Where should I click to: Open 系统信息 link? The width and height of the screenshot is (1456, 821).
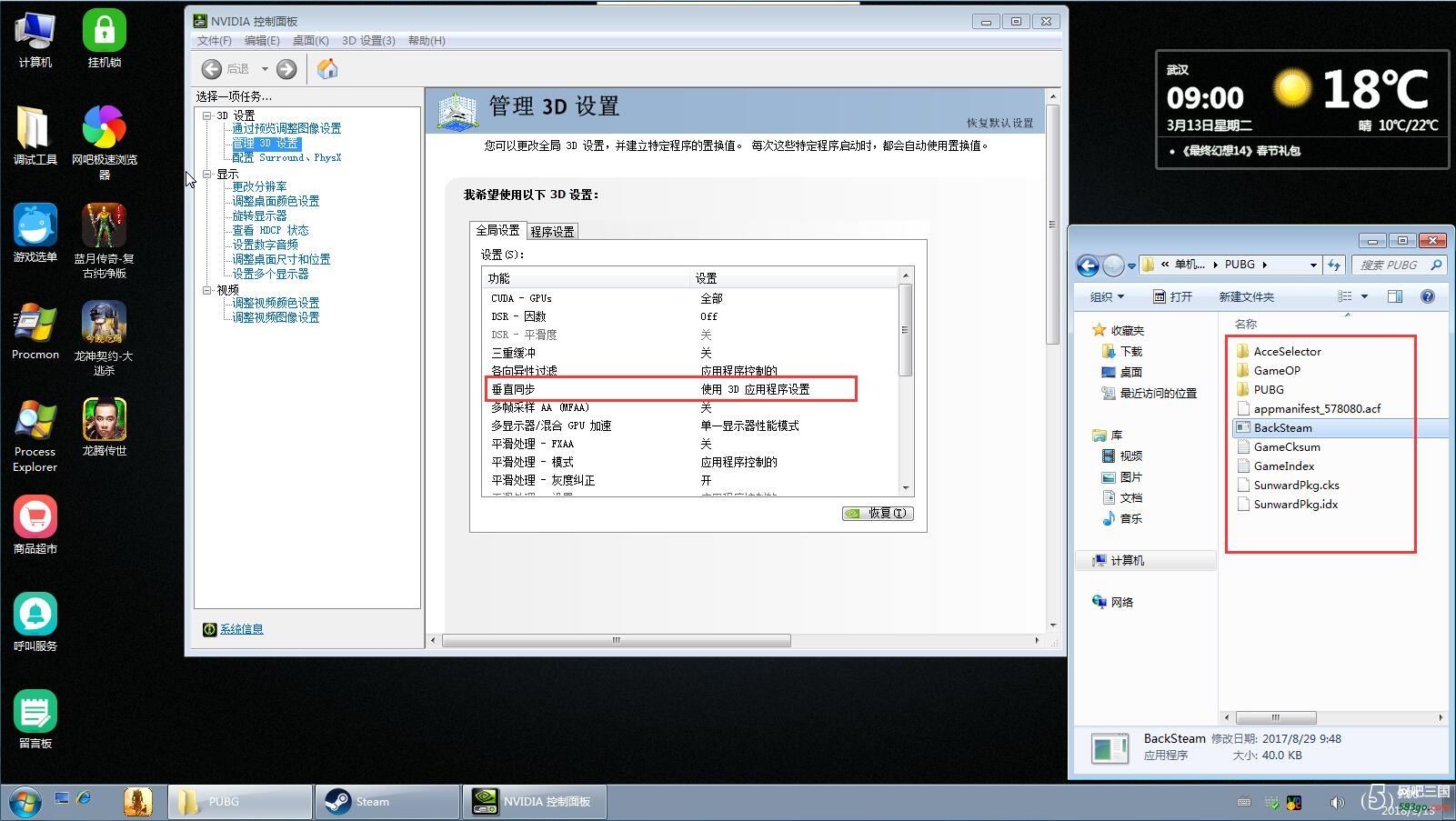point(242,629)
